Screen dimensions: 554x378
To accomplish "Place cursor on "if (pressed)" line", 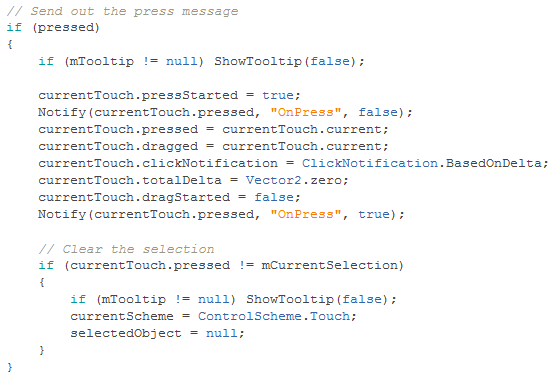I will tap(53, 28).
